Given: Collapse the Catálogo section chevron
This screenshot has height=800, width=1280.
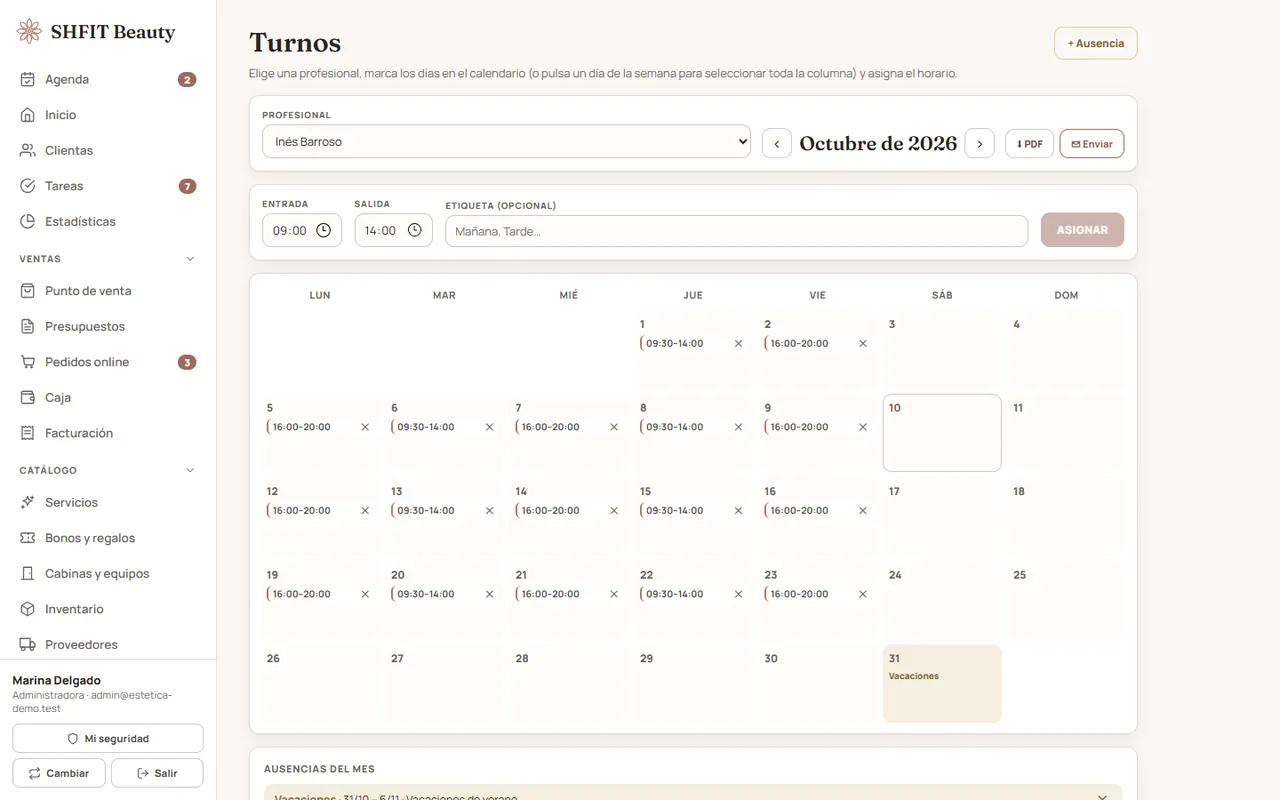Looking at the screenshot, I should pyautogui.click(x=190, y=470).
